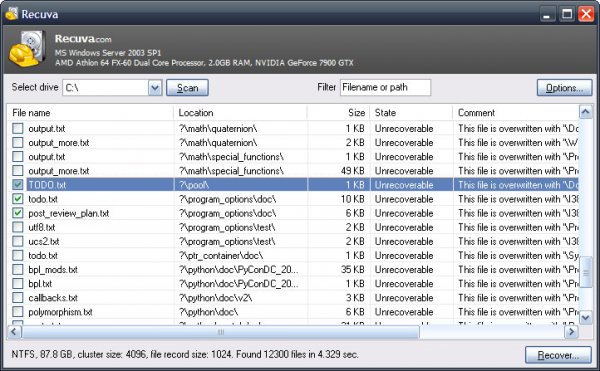The height and width of the screenshot is (371, 600).
Task: Click the Location column header
Action: coord(241,112)
